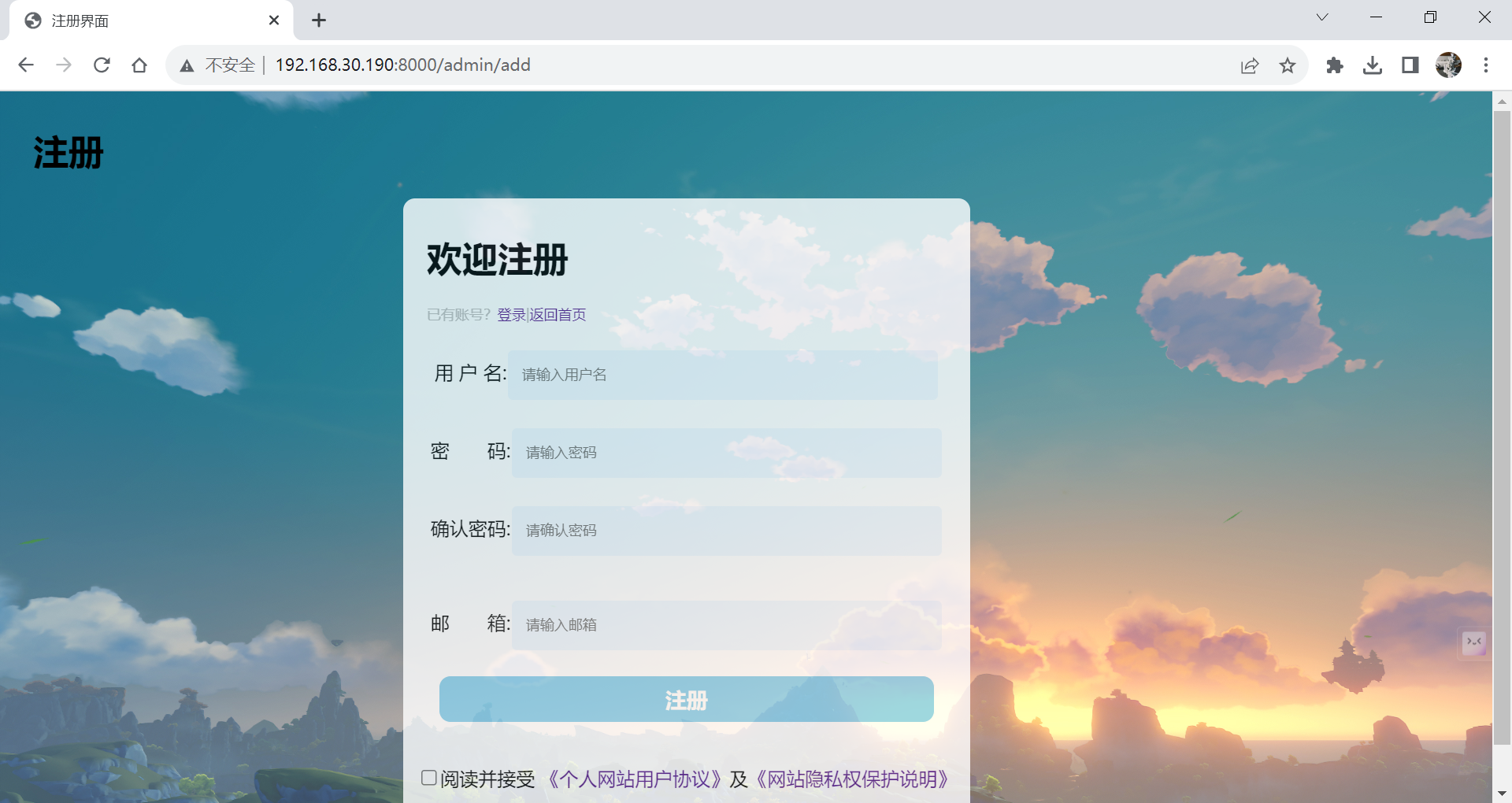Focus the 邮箱 input field
Image resolution: width=1512 pixels, height=803 pixels.
[727, 625]
